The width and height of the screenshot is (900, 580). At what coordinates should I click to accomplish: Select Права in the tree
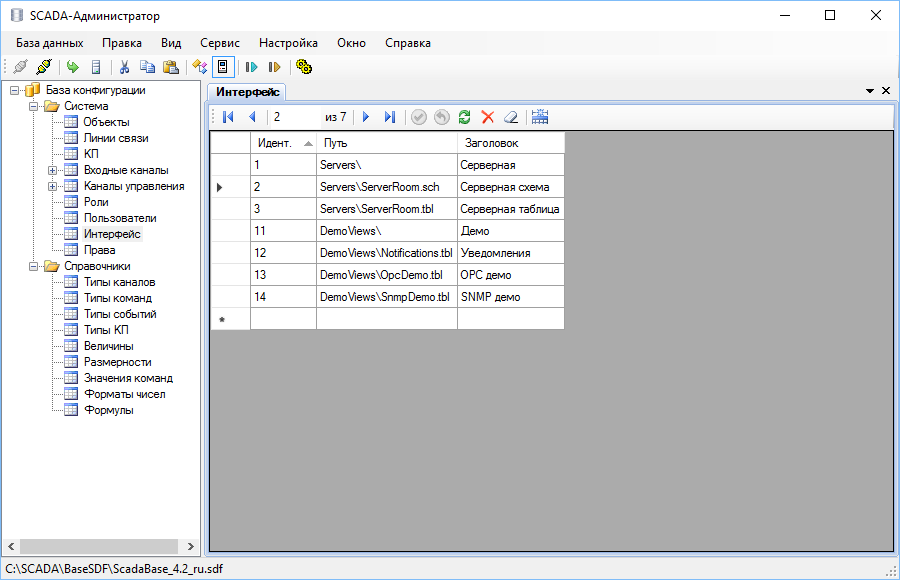coord(99,250)
